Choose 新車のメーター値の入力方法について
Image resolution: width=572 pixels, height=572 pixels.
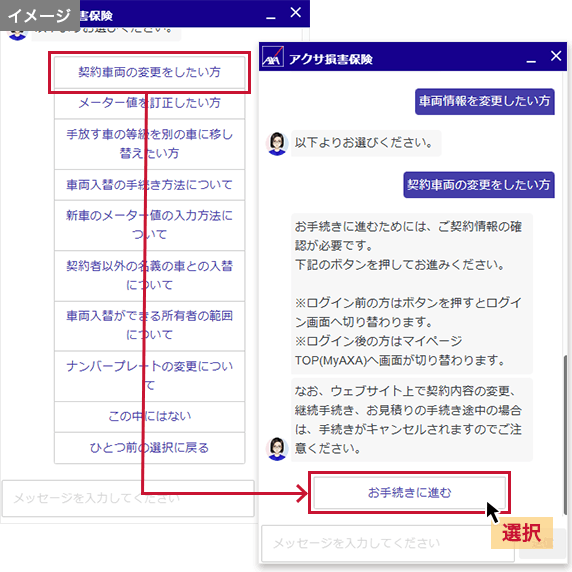[x=150, y=225]
